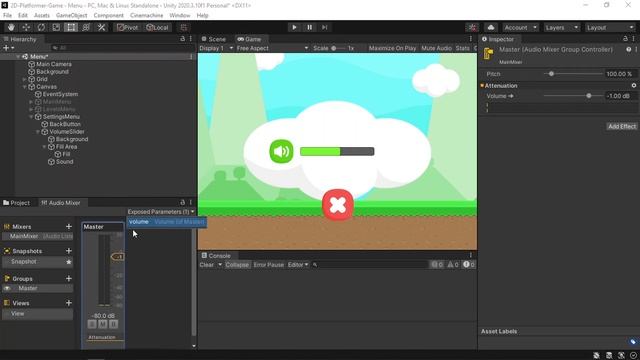The width and height of the screenshot is (640, 360).
Task: Select Main Camera in Hierarchy
Action: tap(53, 64)
